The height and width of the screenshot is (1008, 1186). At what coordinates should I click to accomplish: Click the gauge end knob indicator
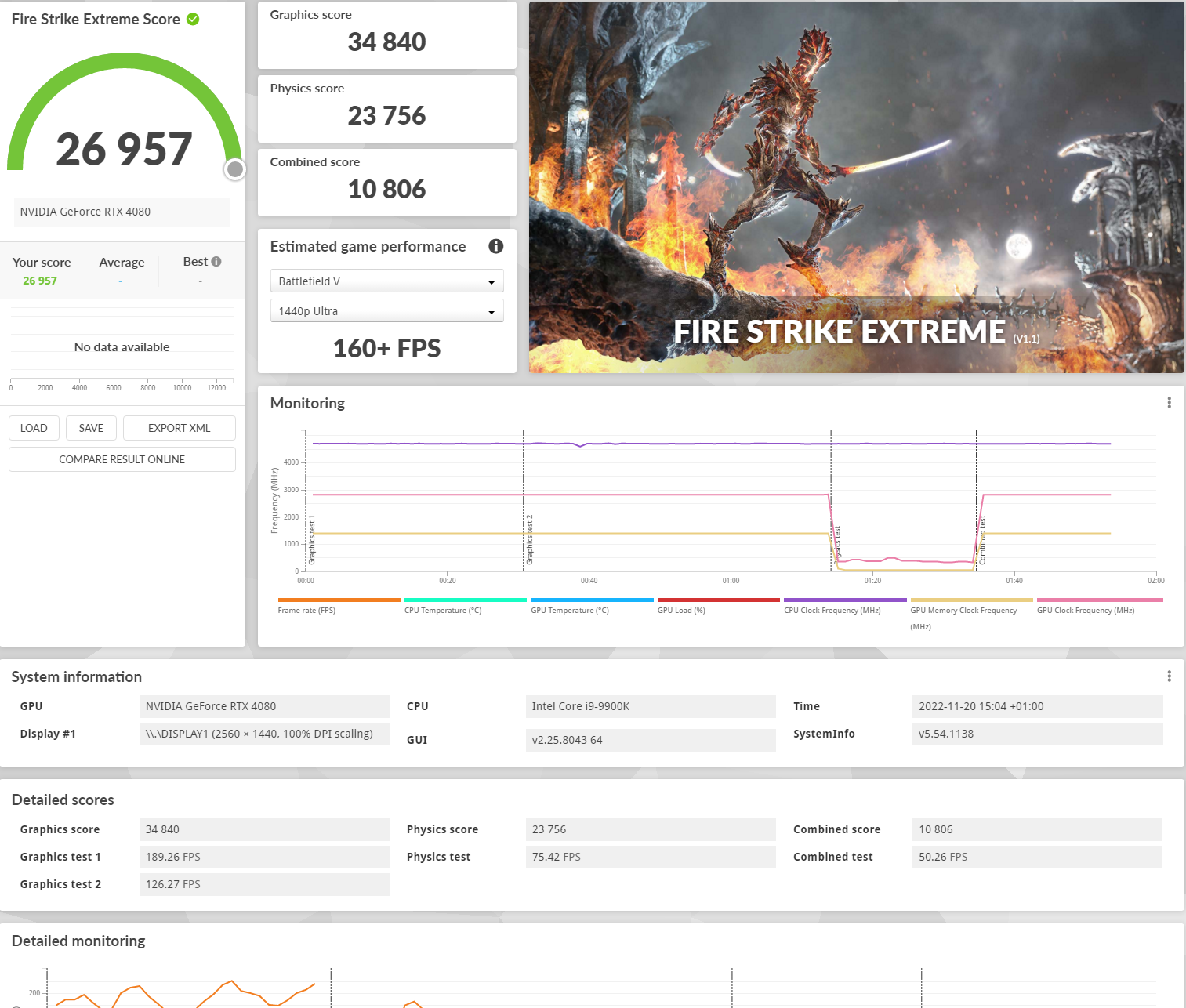[235, 169]
